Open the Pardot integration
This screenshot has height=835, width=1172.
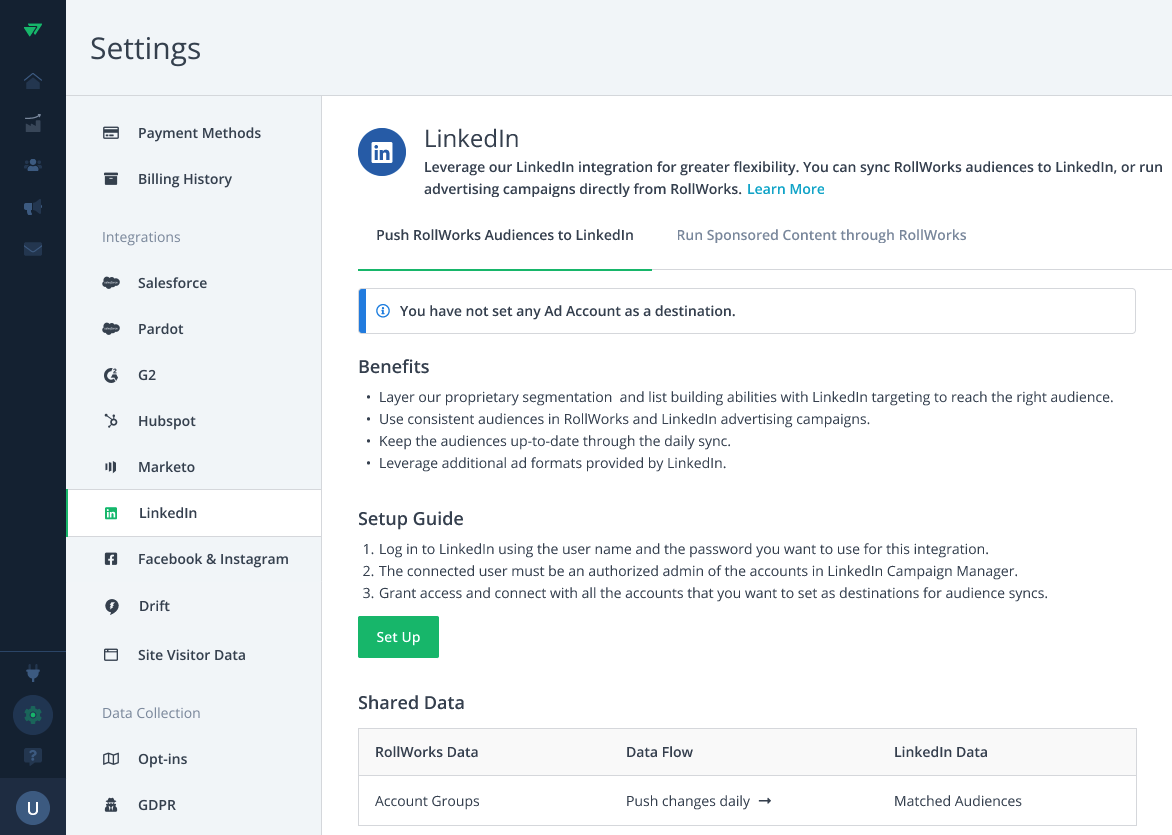coord(194,329)
